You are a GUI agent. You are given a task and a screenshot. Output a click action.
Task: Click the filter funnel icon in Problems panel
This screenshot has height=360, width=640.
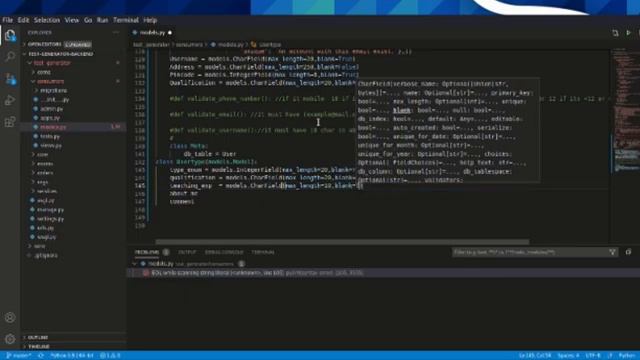(x=612, y=252)
